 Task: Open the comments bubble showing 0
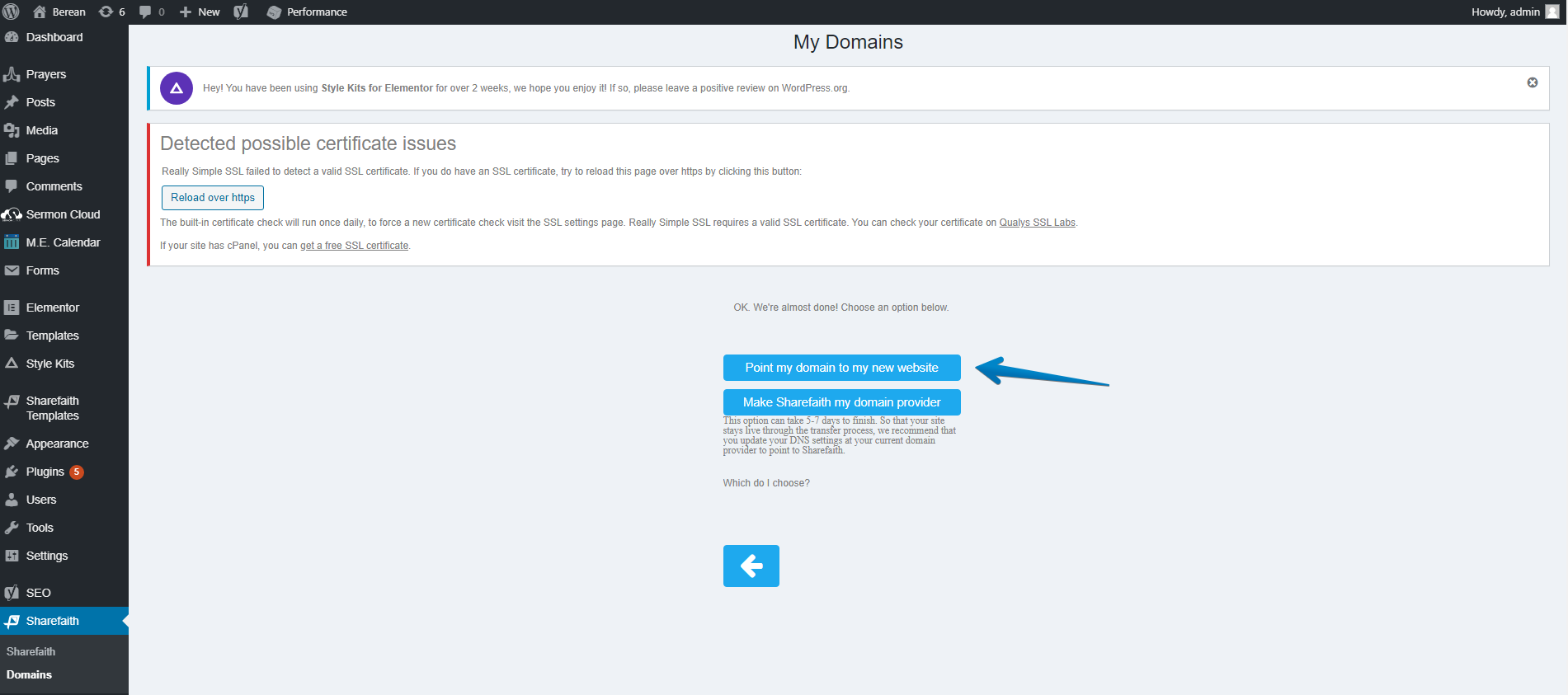[152, 12]
